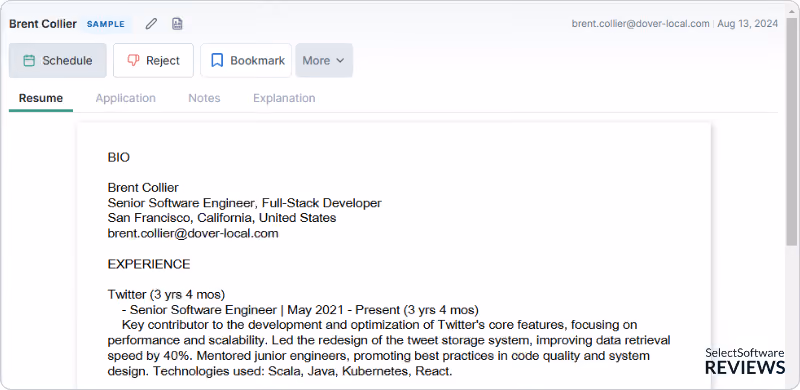Image resolution: width=800 pixels, height=390 pixels.
Task: Click the calendar icon in Schedule button
Action: 30,61
